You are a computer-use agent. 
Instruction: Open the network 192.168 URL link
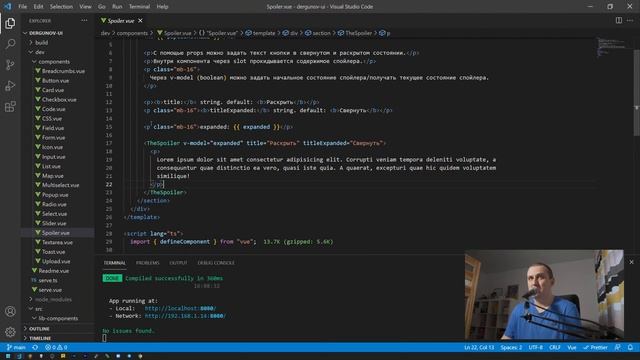185,316
